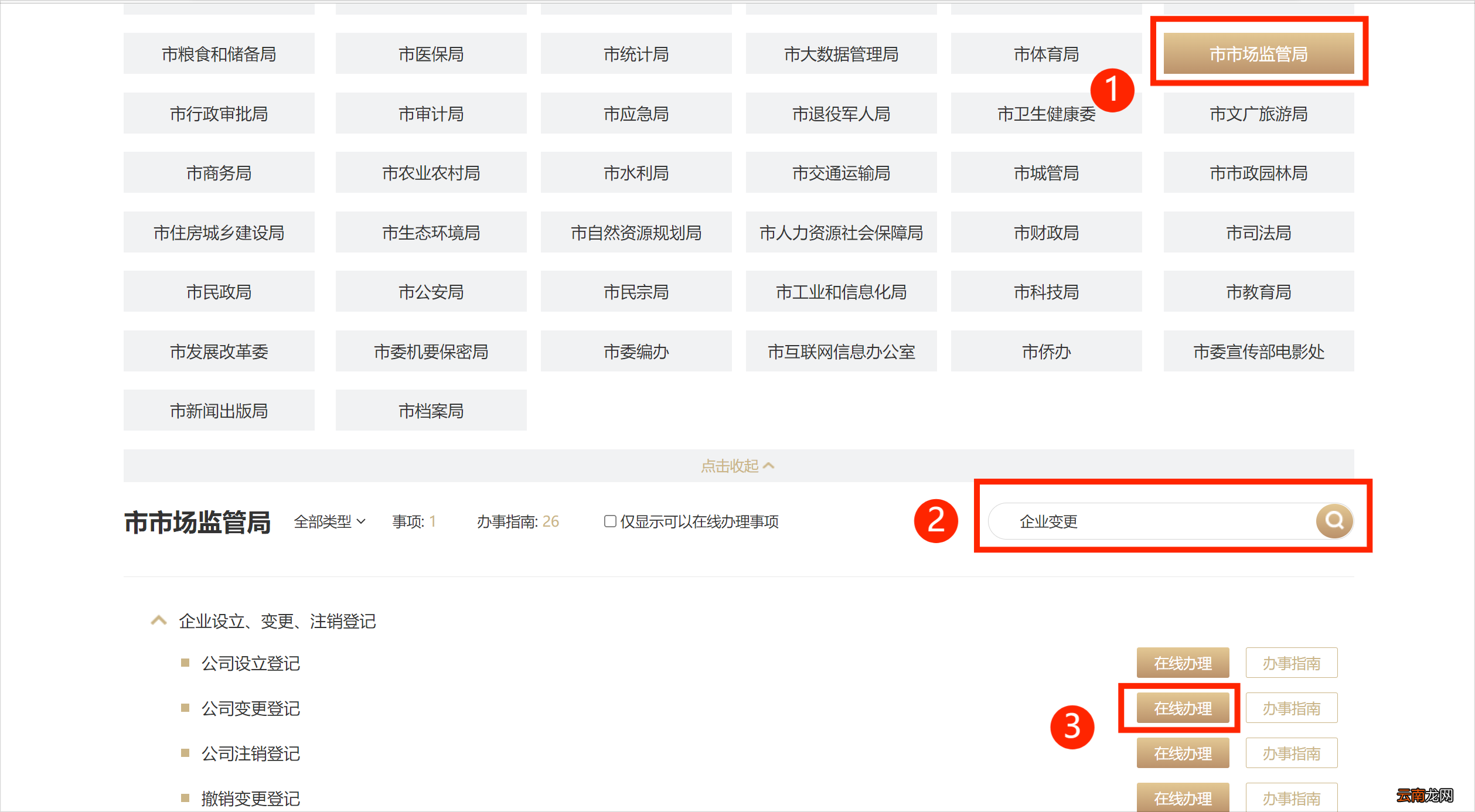Select the 市审计局 department
The image size is (1475, 812).
[x=431, y=113]
